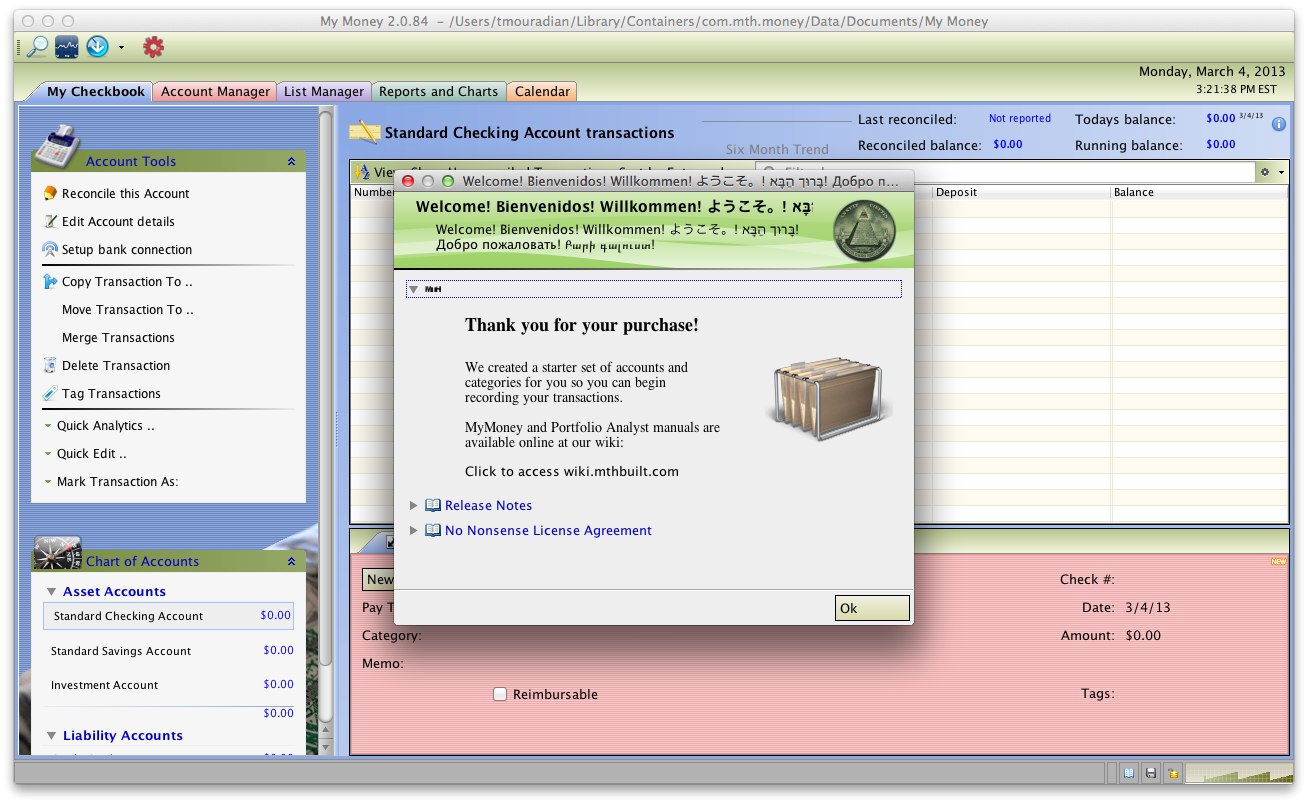Select Standard Checking Account row
The image size is (1308, 804).
point(168,616)
